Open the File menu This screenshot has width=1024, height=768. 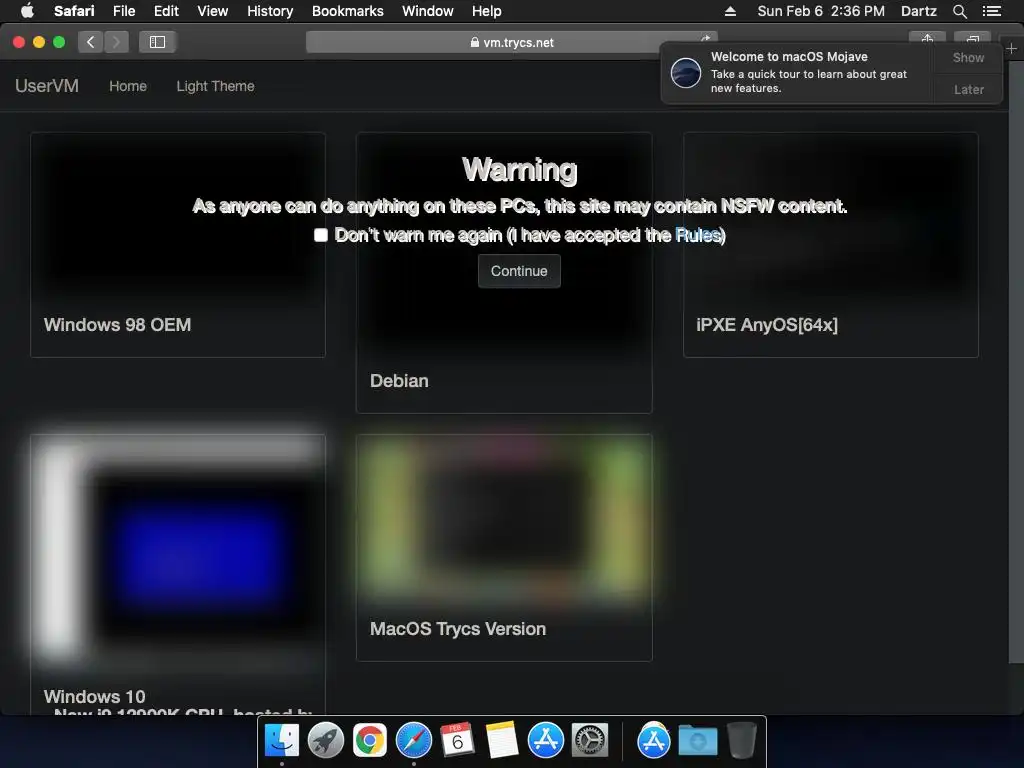pos(124,11)
